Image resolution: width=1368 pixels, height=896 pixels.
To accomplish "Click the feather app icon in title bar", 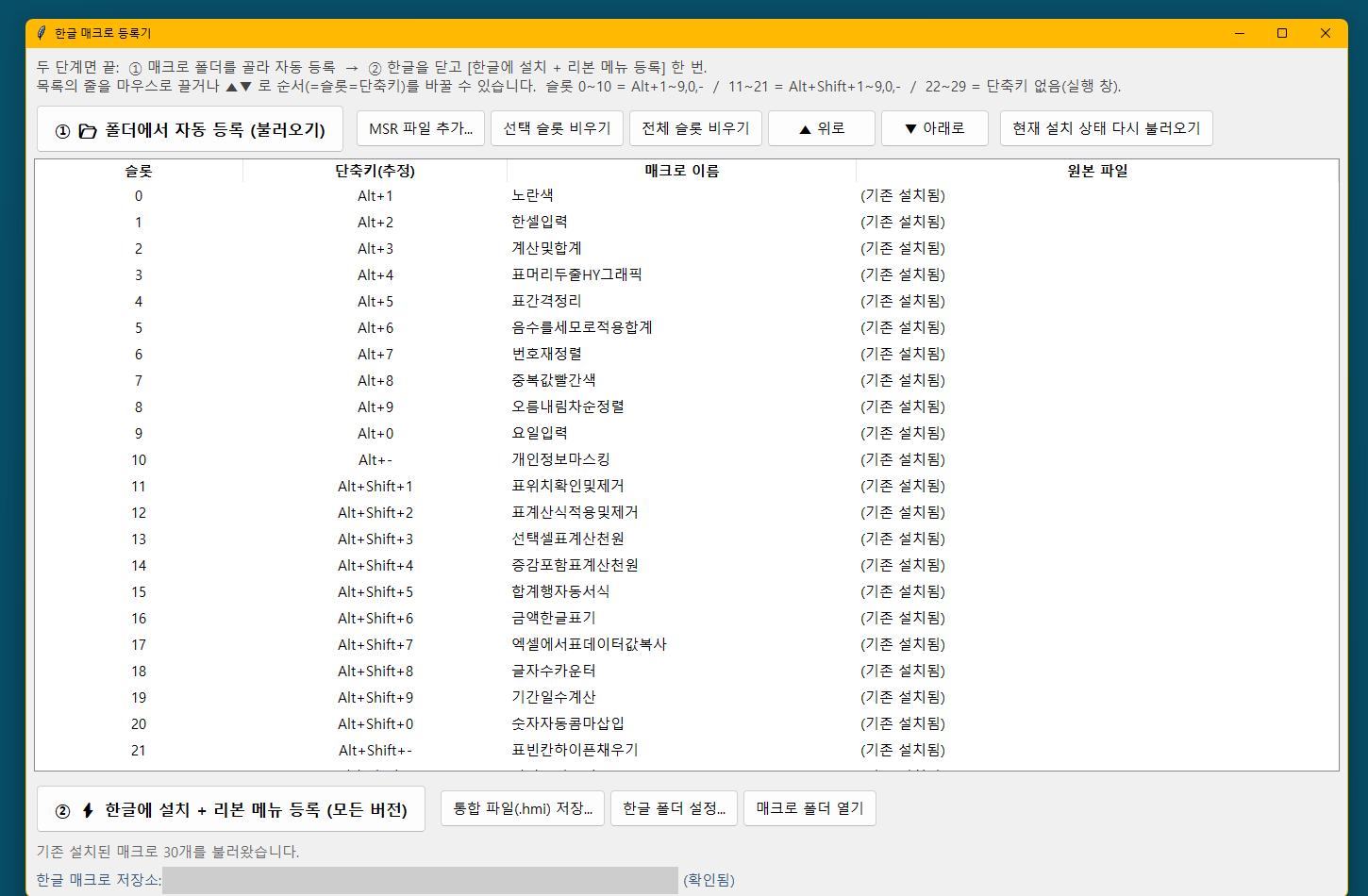I will (x=42, y=33).
